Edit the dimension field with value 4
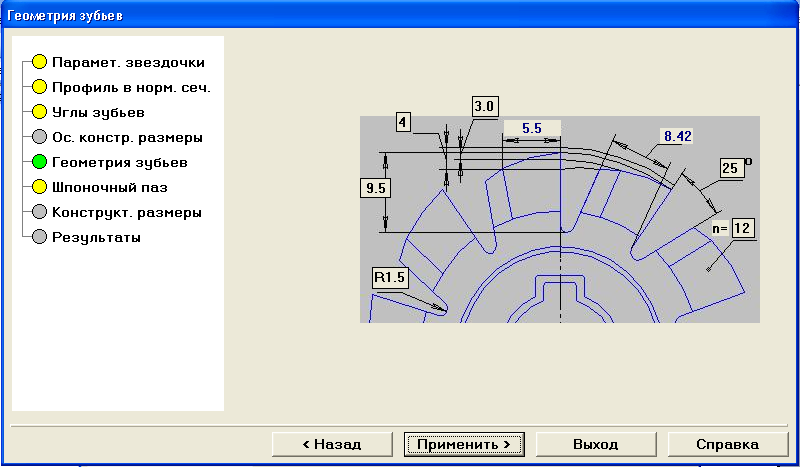The width and height of the screenshot is (800, 467). 403,122
